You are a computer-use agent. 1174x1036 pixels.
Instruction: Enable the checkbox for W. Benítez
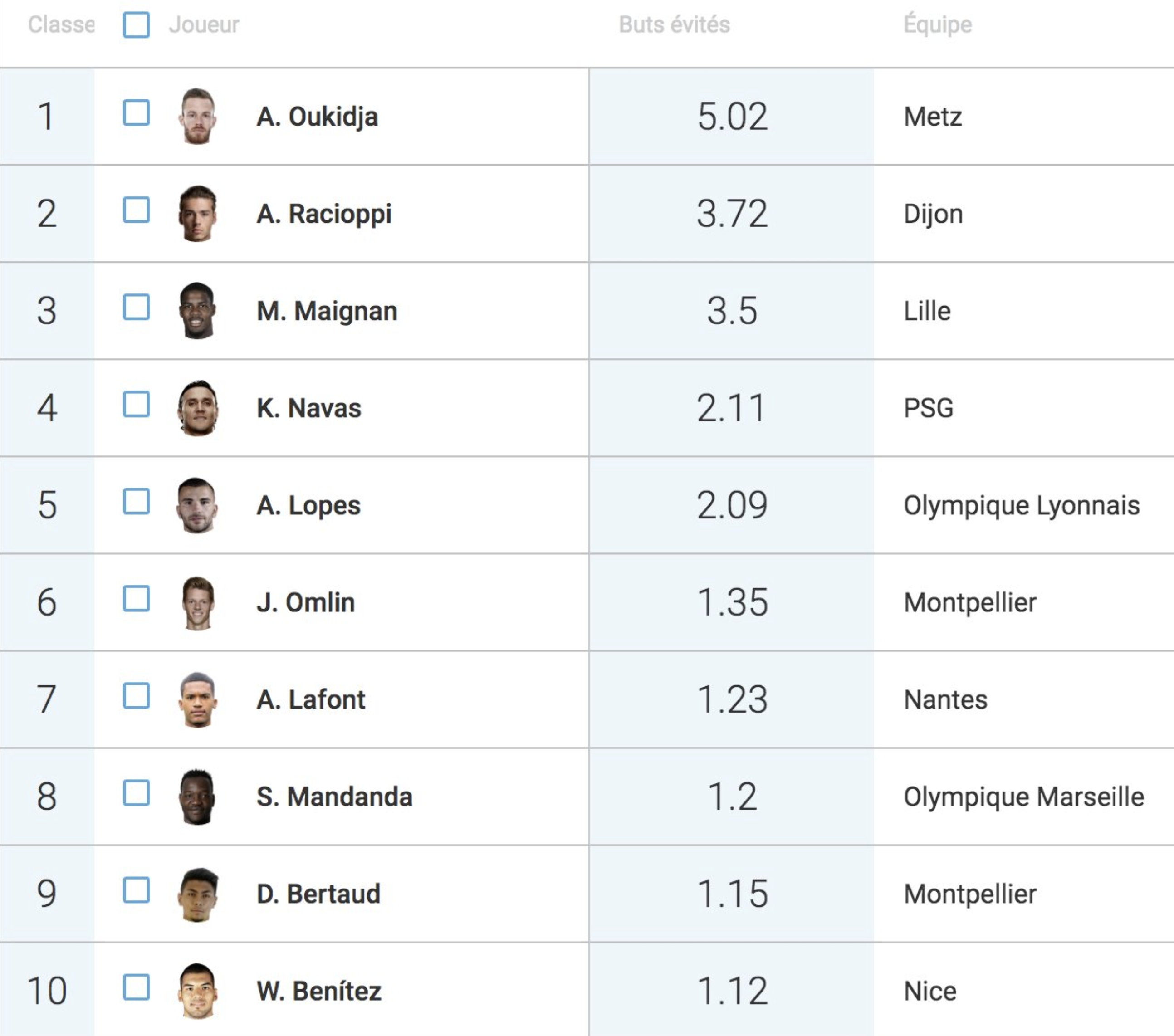pyautogui.click(x=136, y=987)
